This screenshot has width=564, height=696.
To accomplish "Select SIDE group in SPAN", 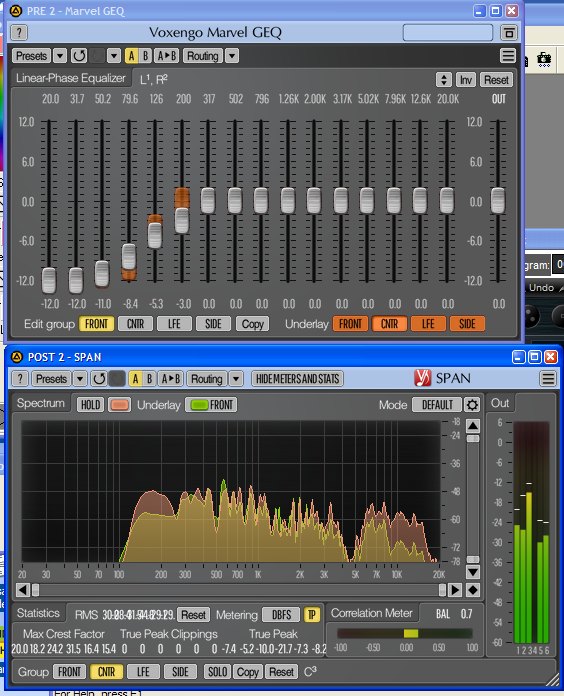I will tap(180, 672).
